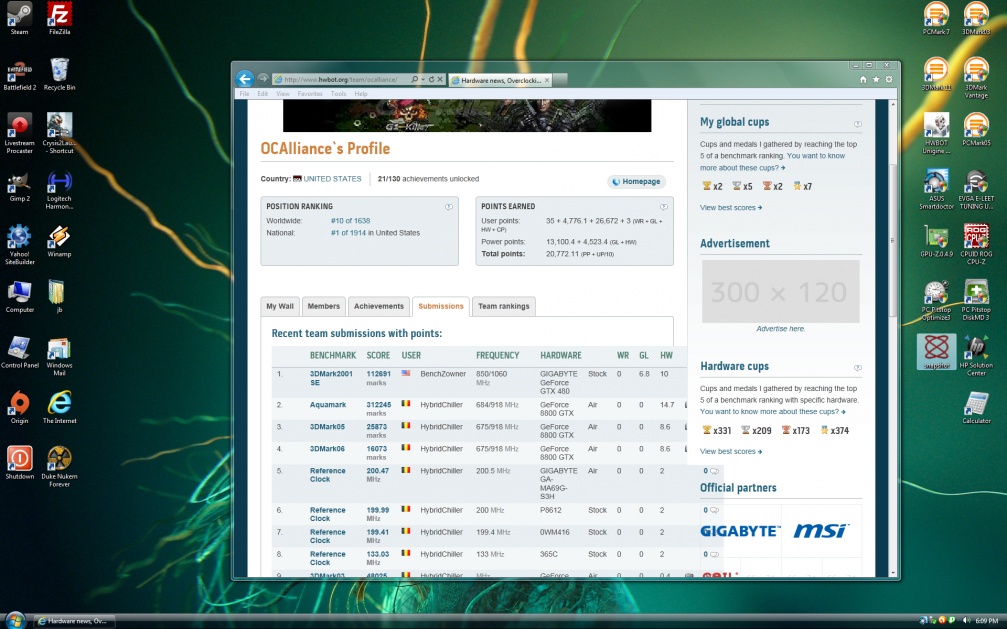1007x629 pixels.
Task: Follow the Advertise here link
Action: point(780,329)
